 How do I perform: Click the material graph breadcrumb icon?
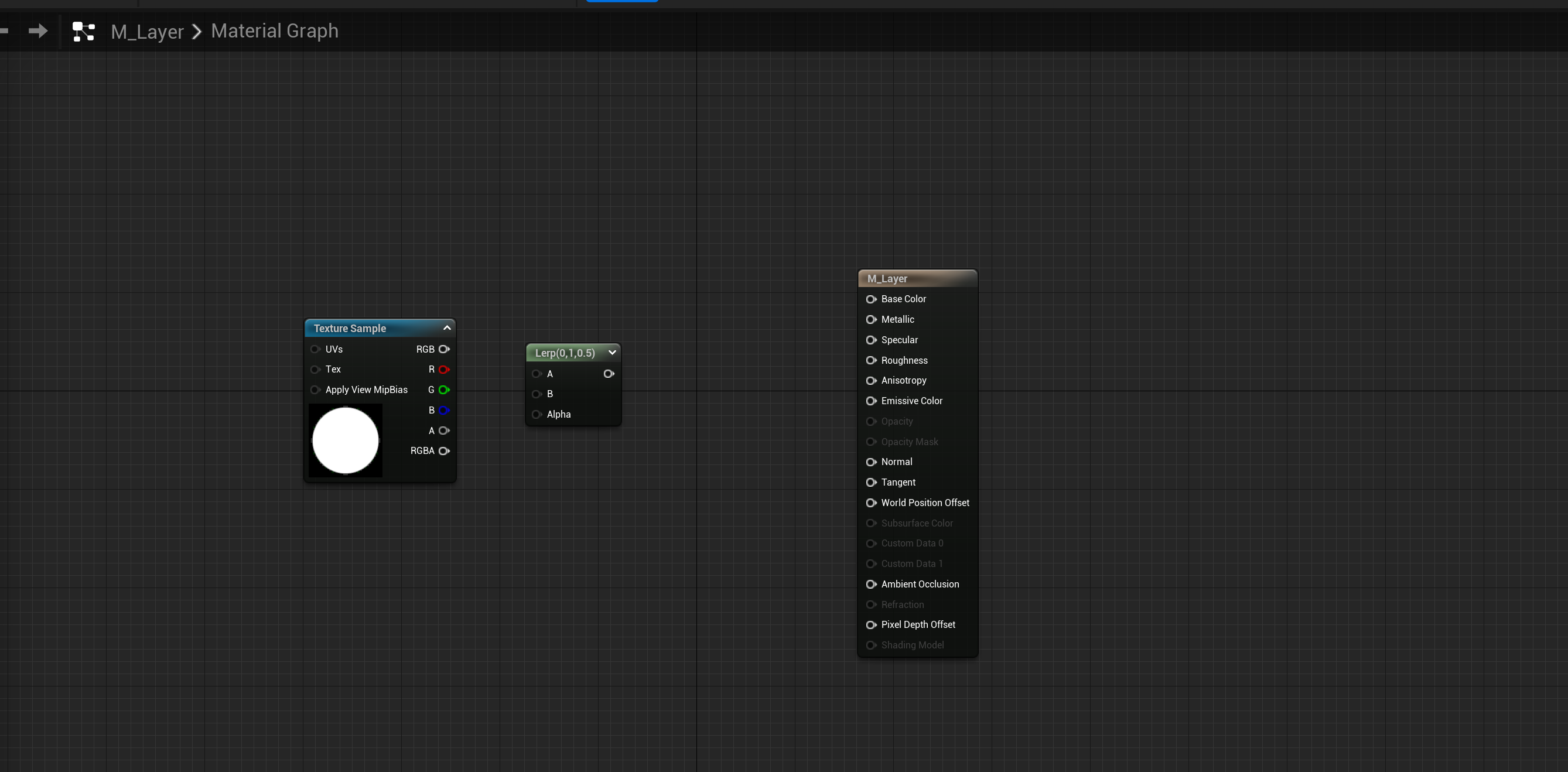[83, 31]
